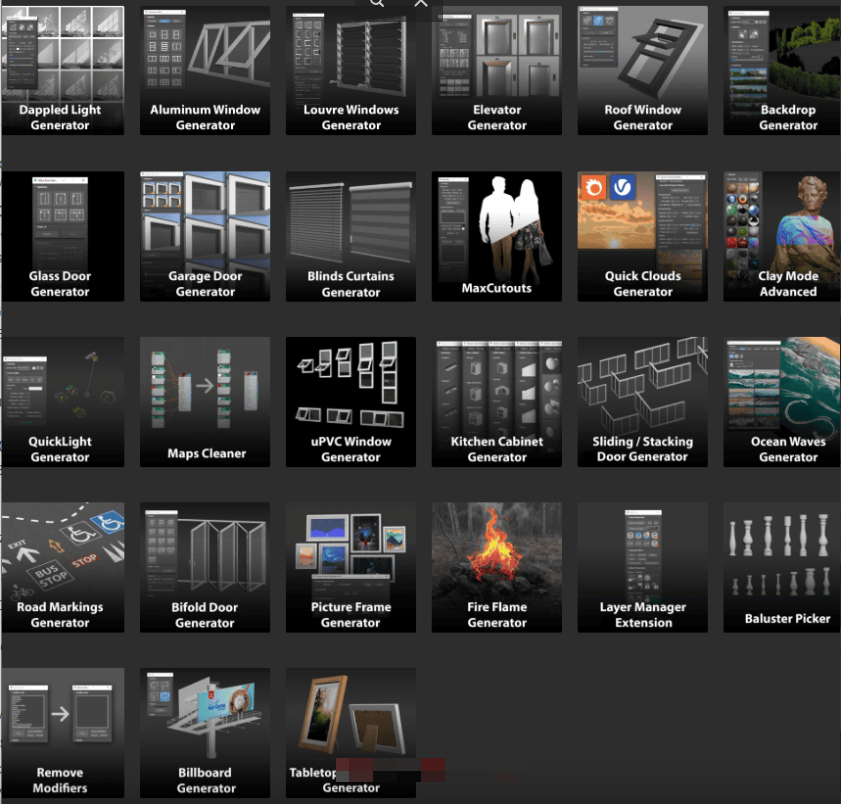The height and width of the screenshot is (804, 841).
Task: Open the Garage Door Generator tile
Action: (205, 236)
